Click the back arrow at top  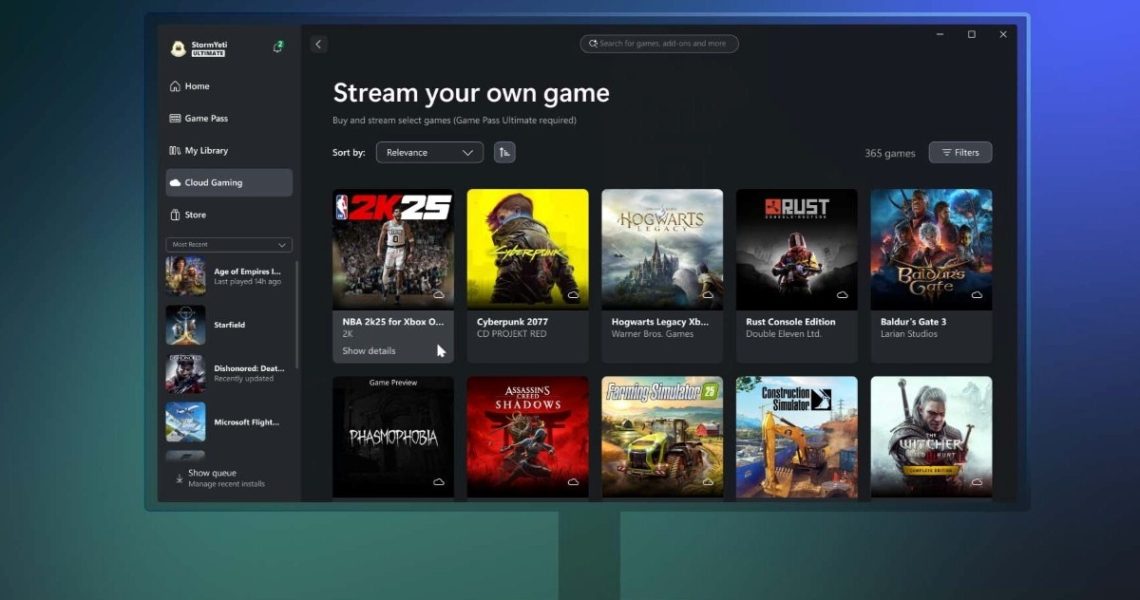click(318, 44)
